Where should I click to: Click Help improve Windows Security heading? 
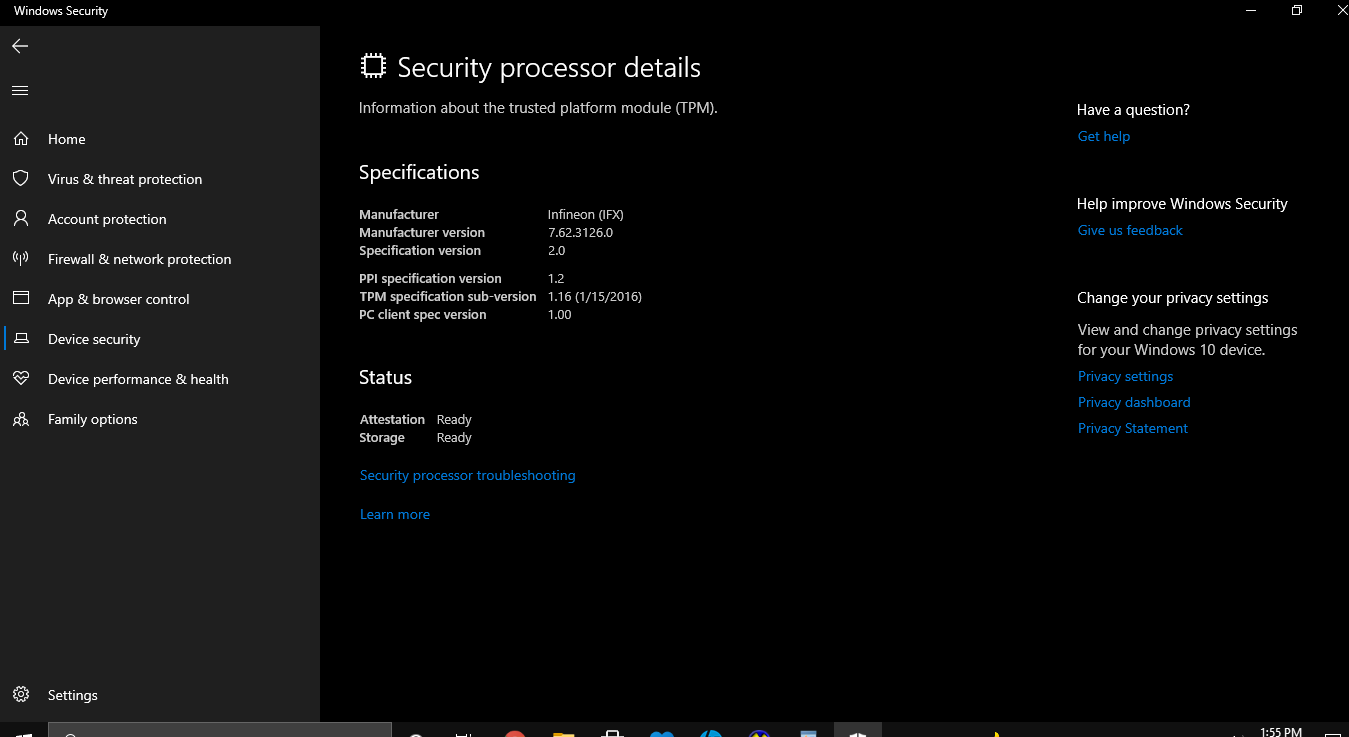pos(1182,204)
